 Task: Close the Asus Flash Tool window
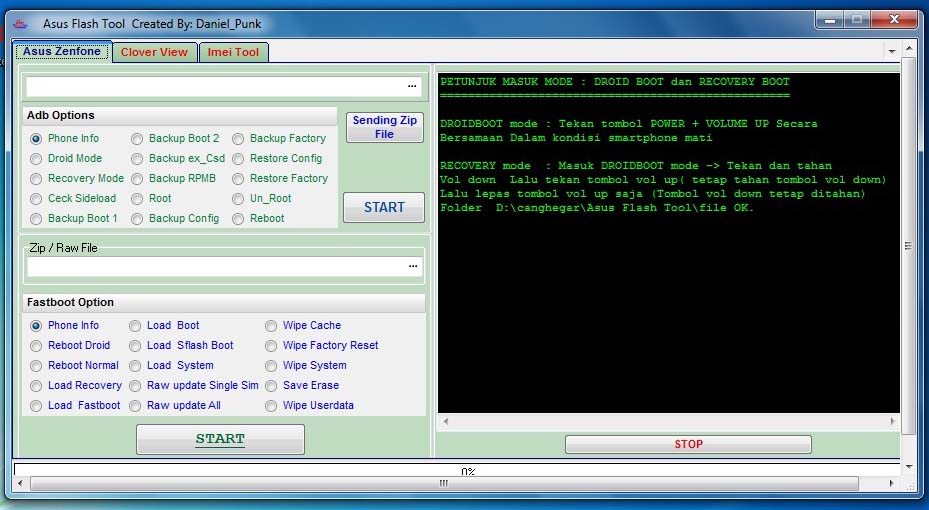pos(895,20)
